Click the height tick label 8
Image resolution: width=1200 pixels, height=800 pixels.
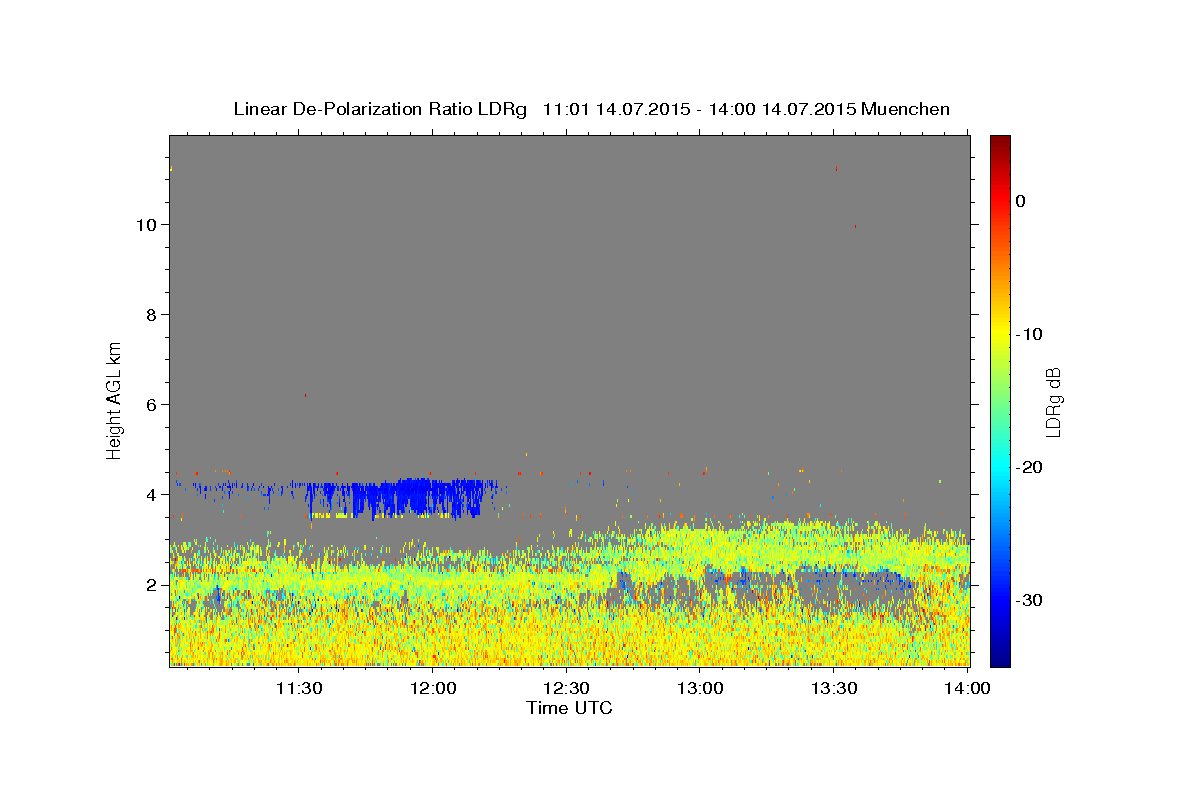(153, 315)
